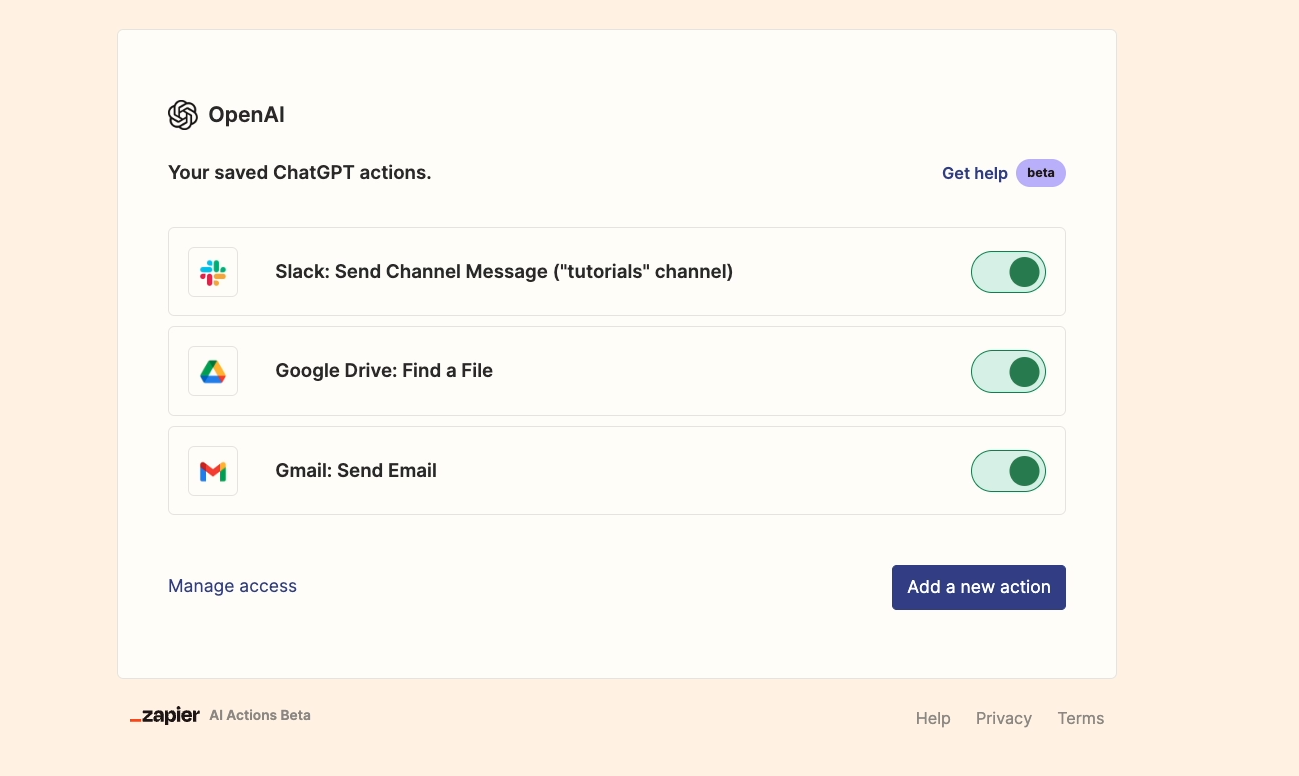The width and height of the screenshot is (1299, 776).
Task: Click the AI Actions Beta footer label
Action: click(260, 715)
